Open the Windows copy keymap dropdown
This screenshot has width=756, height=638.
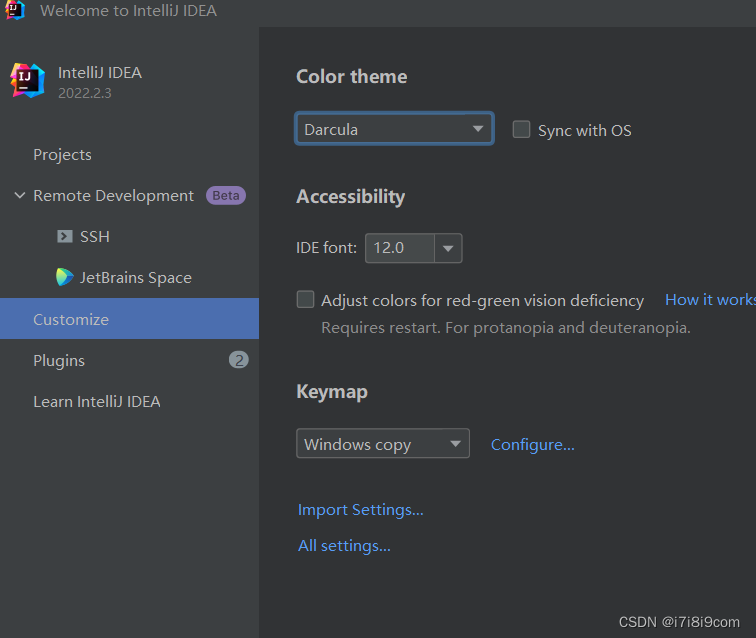point(383,443)
